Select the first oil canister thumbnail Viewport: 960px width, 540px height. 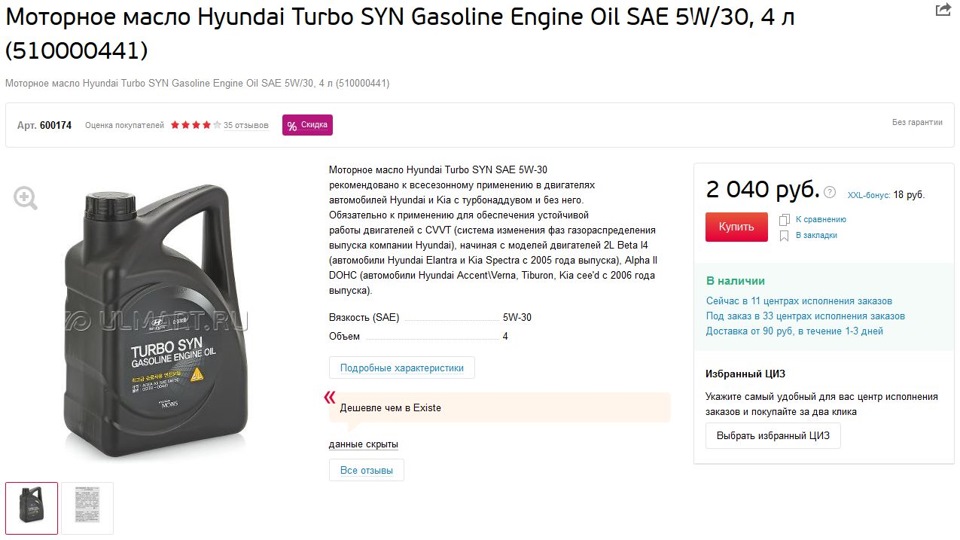coord(32,508)
